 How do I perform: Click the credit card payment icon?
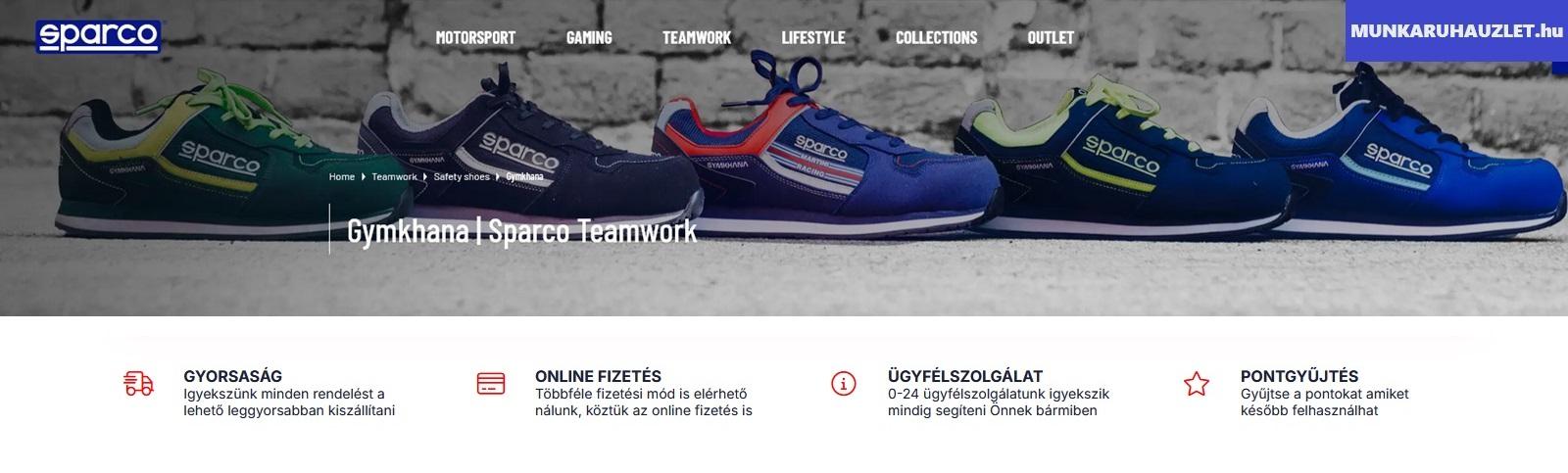coord(491,383)
